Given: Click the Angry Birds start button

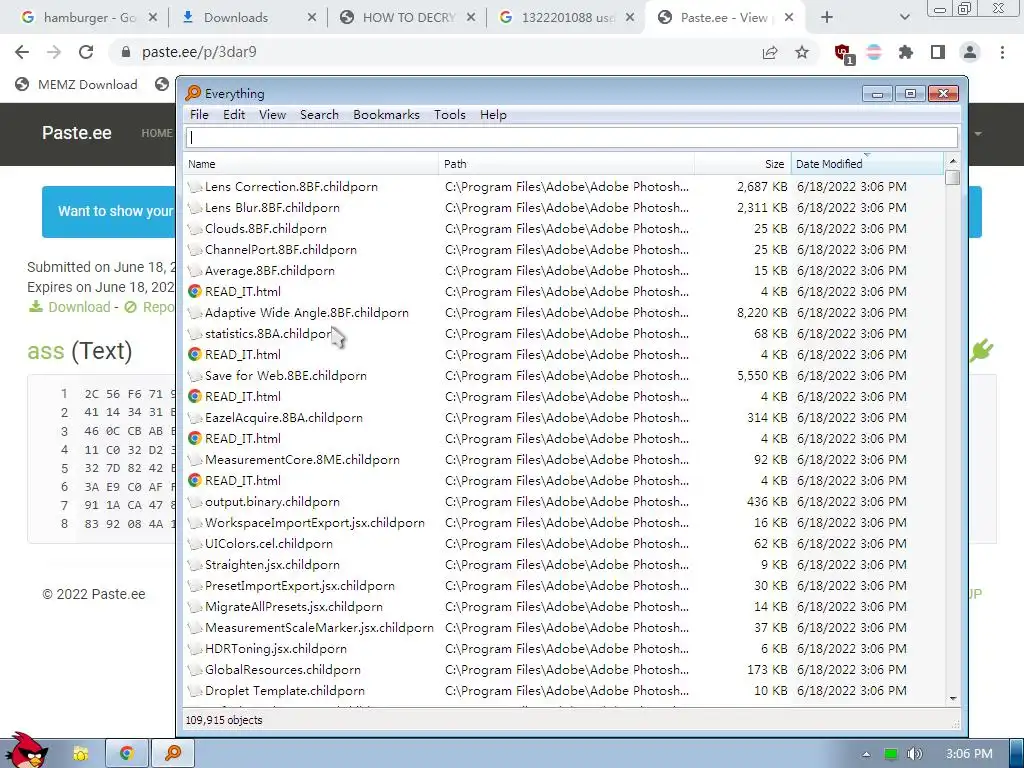Looking at the screenshot, I should click(x=27, y=750).
